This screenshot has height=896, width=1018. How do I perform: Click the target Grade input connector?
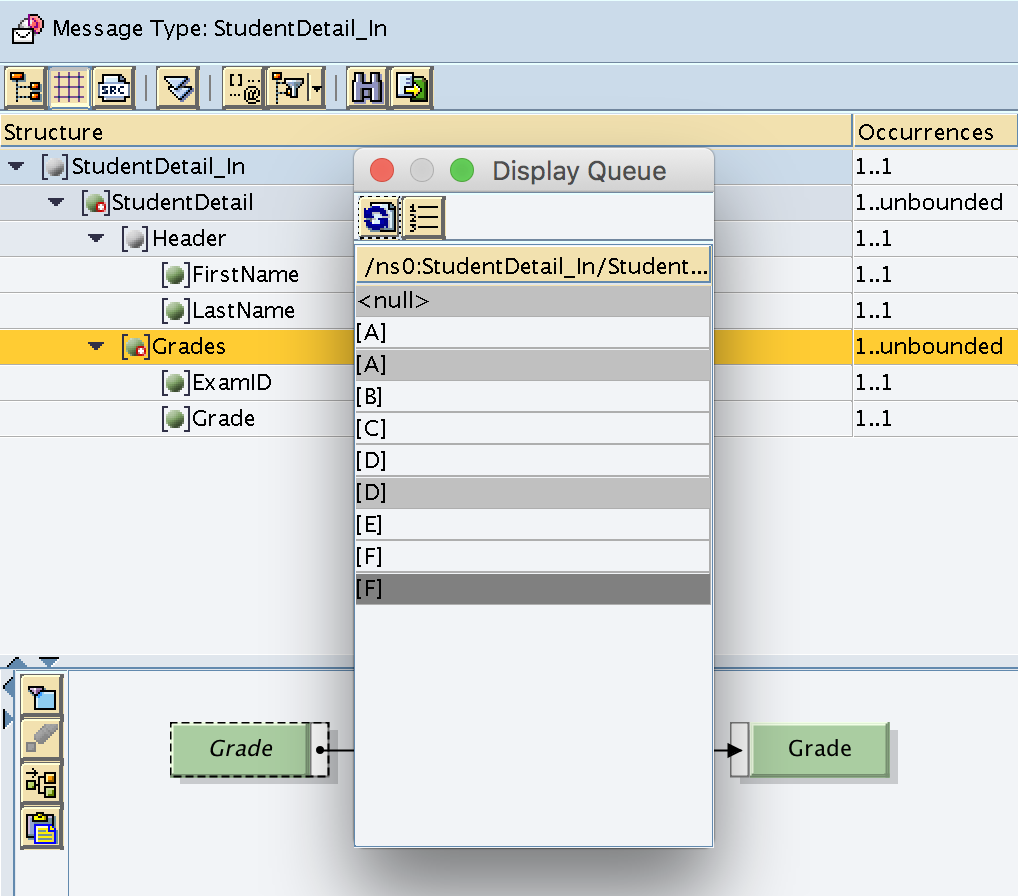[739, 750]
